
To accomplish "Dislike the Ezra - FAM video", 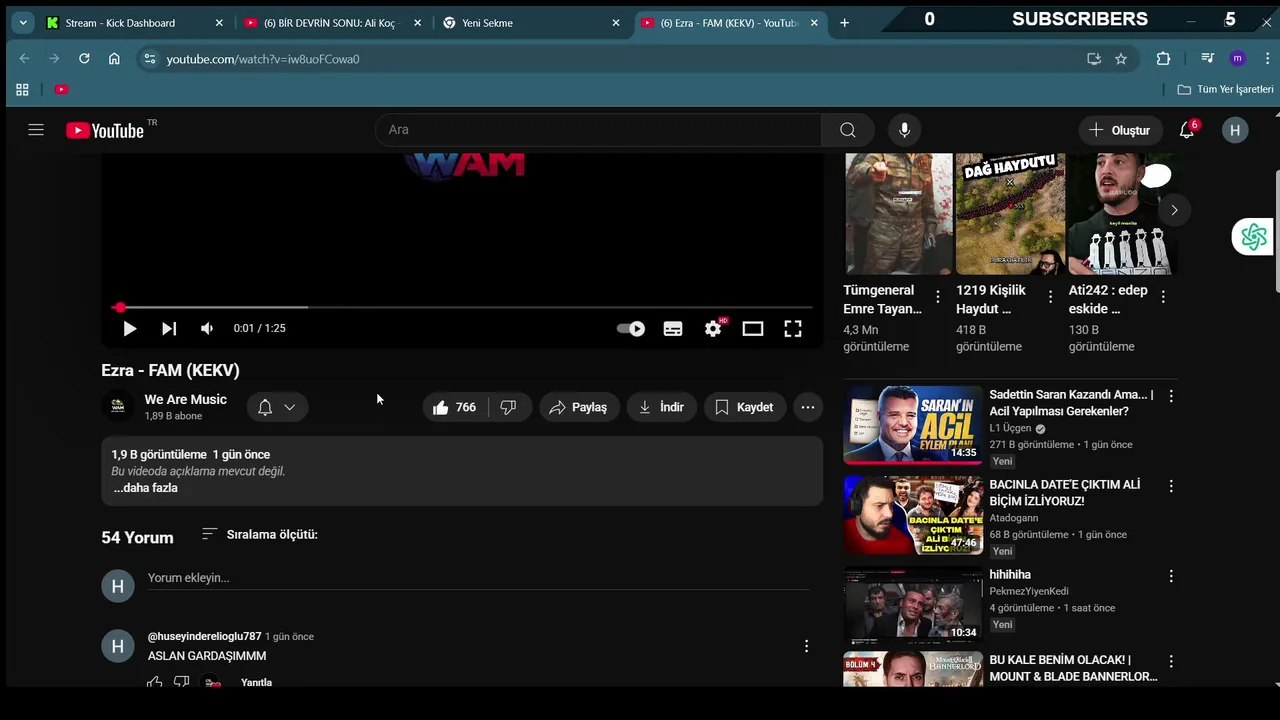I will pos(508,407).
